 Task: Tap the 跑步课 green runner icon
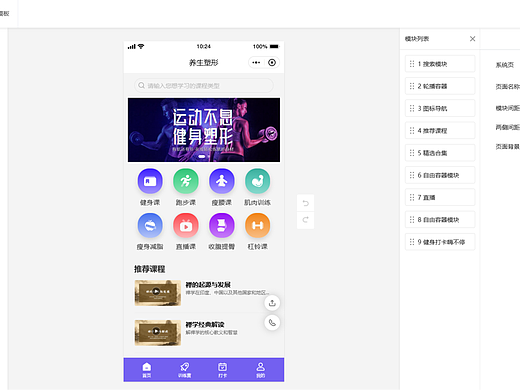coord(186,181)
